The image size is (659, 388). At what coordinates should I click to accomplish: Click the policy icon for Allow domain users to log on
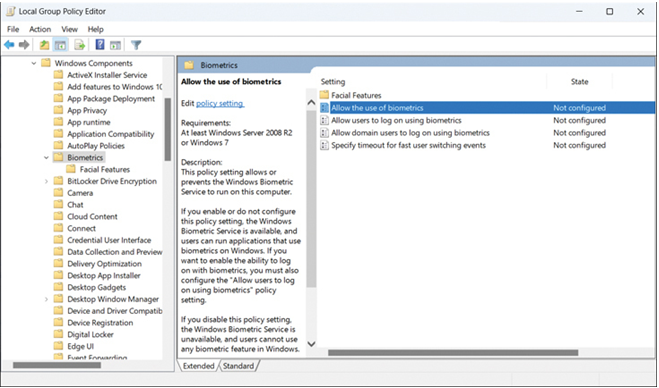(324, 133)
